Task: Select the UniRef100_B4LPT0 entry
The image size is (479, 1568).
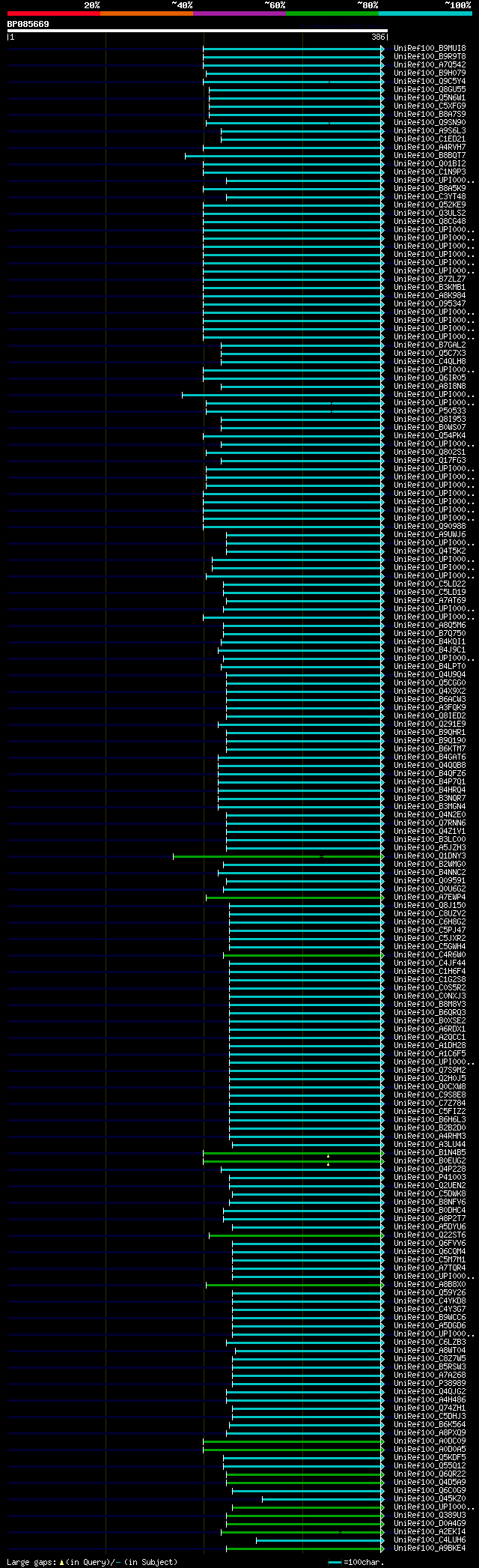Action: click(x=430, y=667)
